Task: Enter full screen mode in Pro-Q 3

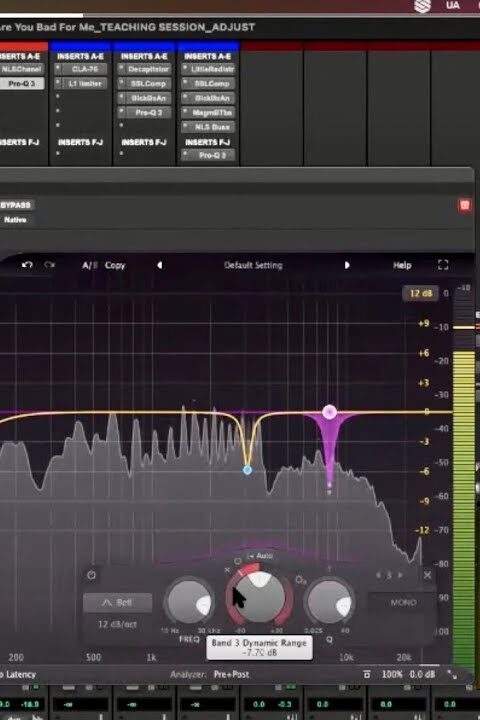Action: (443, 264)
